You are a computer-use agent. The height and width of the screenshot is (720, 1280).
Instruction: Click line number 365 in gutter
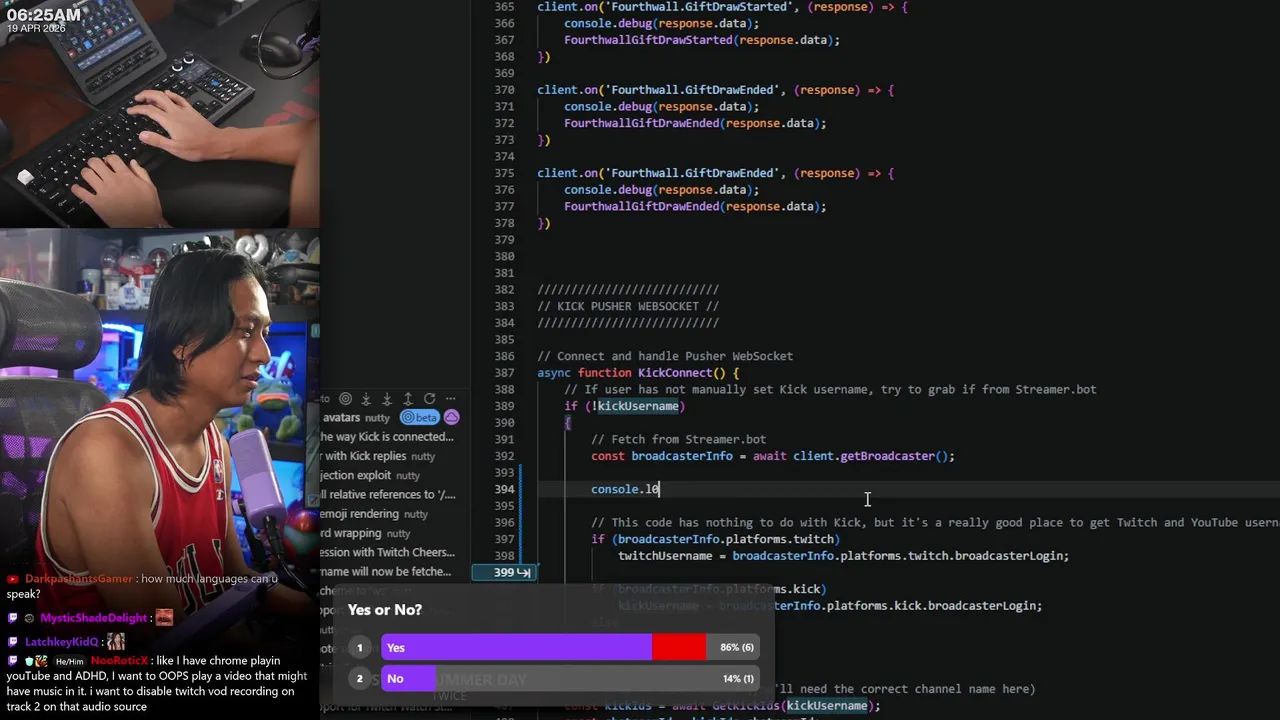click(504, 7)
